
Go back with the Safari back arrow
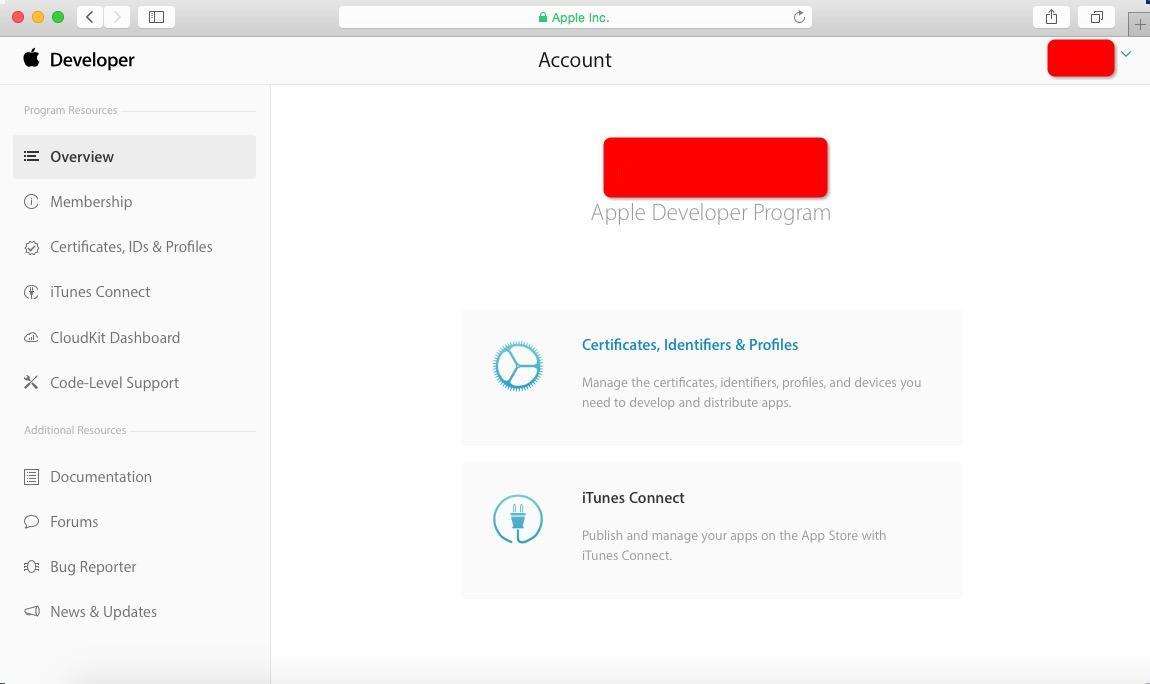coord(89,17)
